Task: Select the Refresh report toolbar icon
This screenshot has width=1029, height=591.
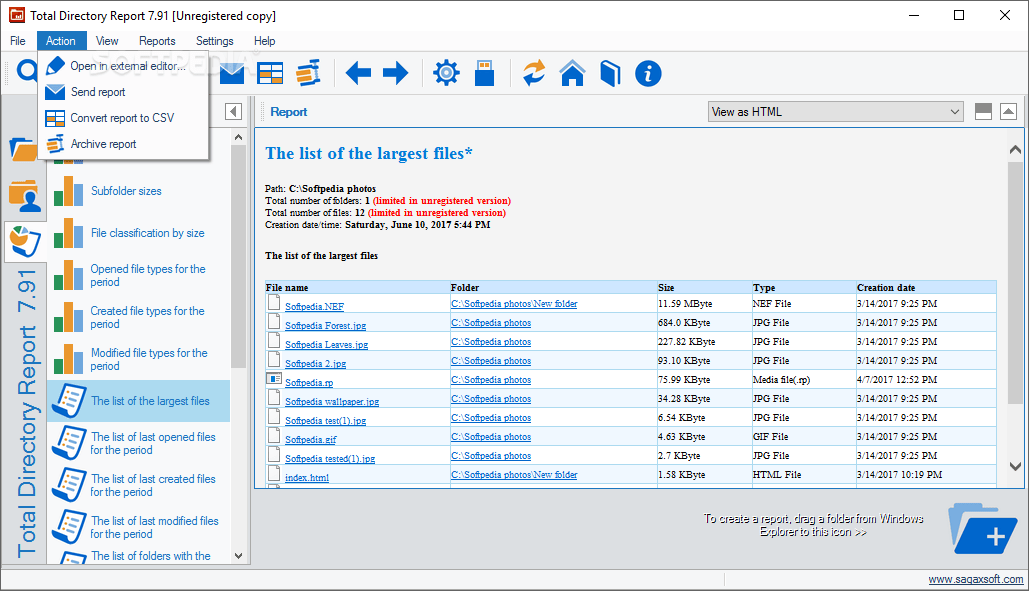Action: coord(533,72)
